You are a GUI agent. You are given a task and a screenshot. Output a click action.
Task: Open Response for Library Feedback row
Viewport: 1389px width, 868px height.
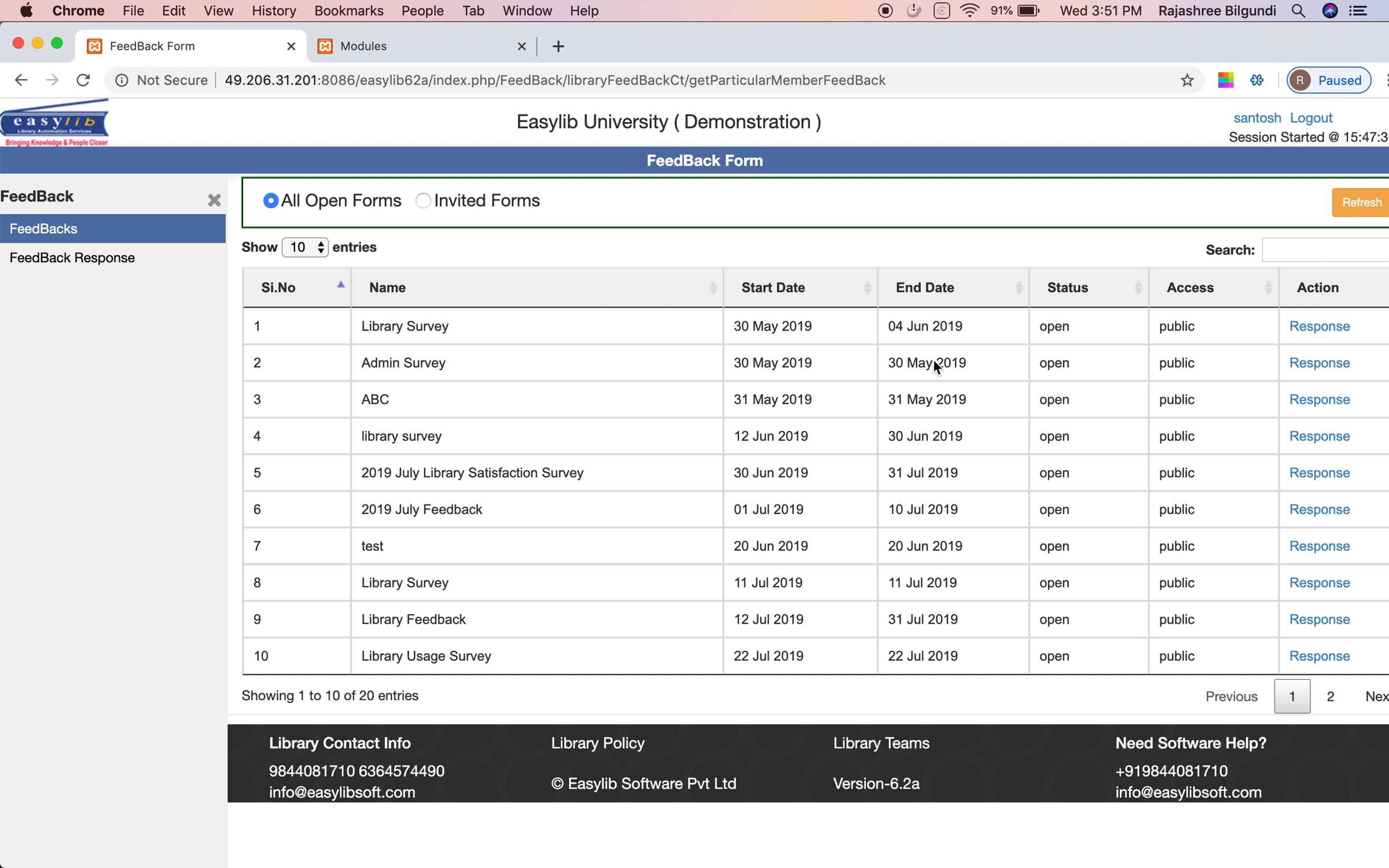pyautogui.click(x=1320, y=619)
